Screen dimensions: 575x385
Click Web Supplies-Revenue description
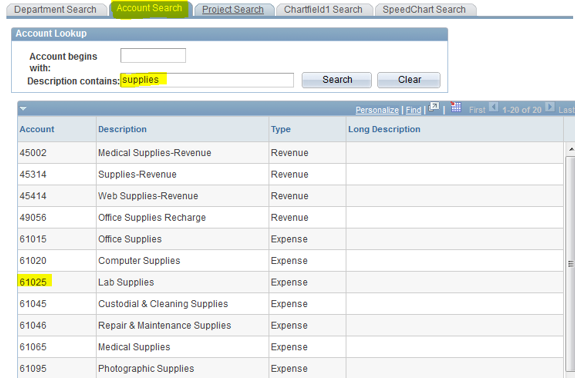coord(148,196)
